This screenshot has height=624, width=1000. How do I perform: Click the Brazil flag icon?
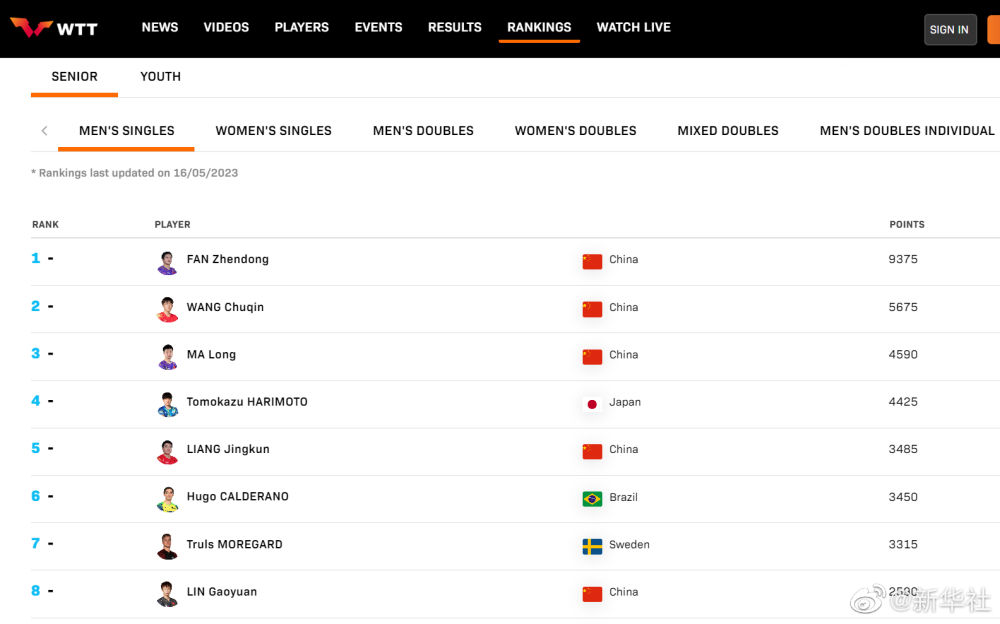(x=592, y=498)
